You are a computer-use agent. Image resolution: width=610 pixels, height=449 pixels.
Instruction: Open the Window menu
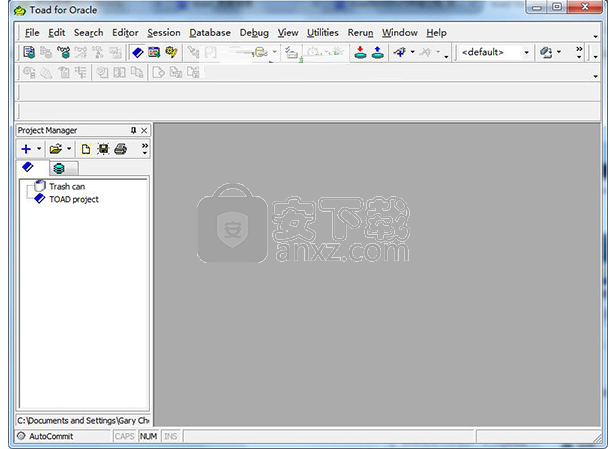point(400,33)
